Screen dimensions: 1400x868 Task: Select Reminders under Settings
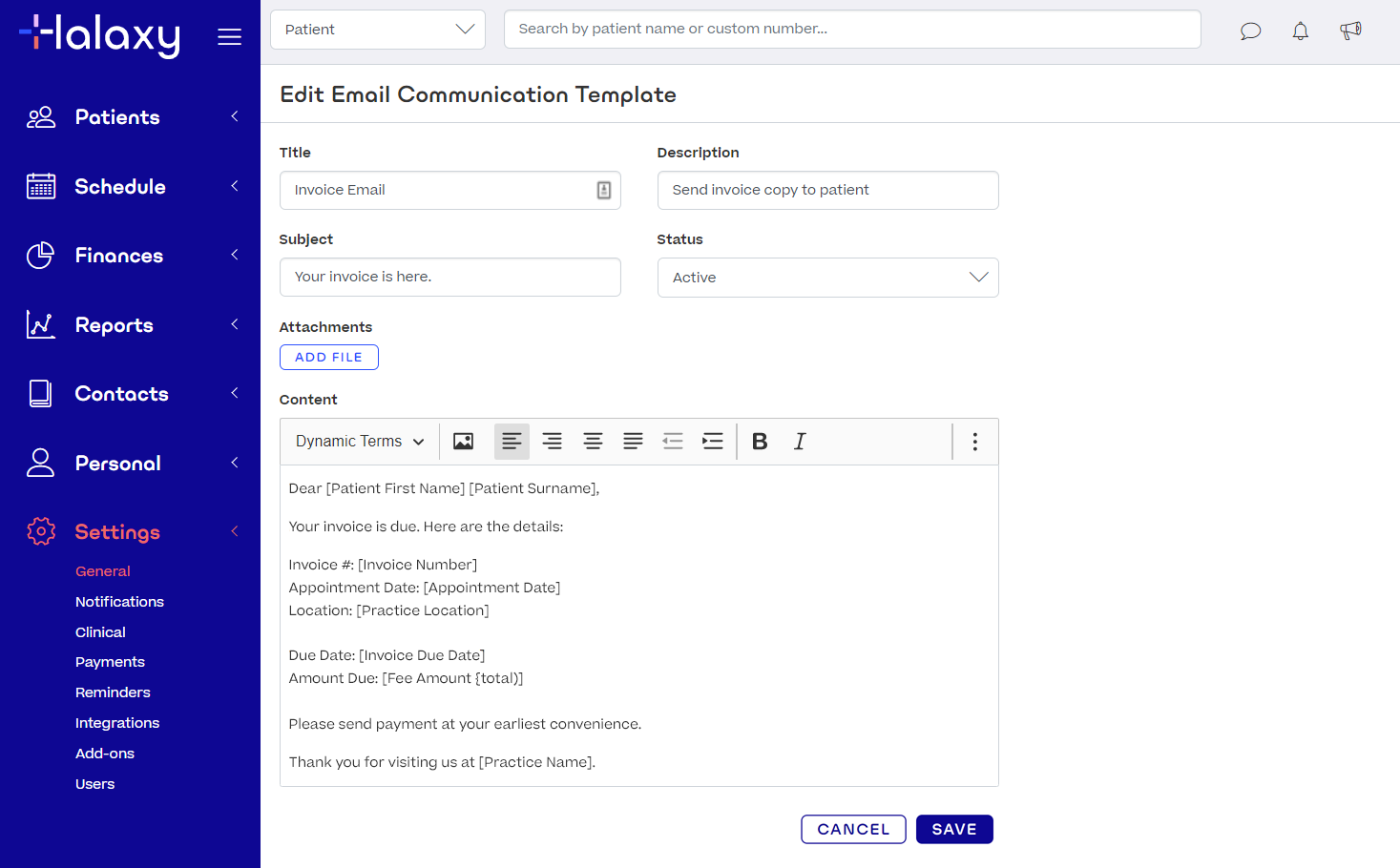pos(113,692)
